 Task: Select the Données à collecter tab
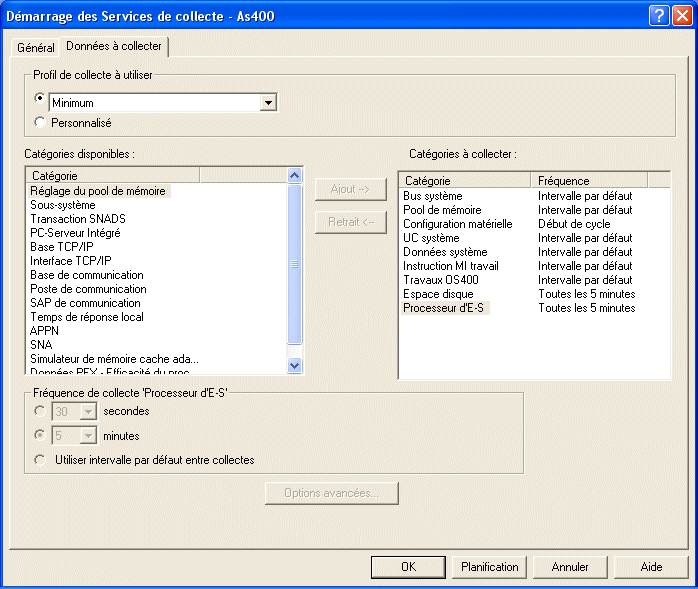[x=114, y=46]
